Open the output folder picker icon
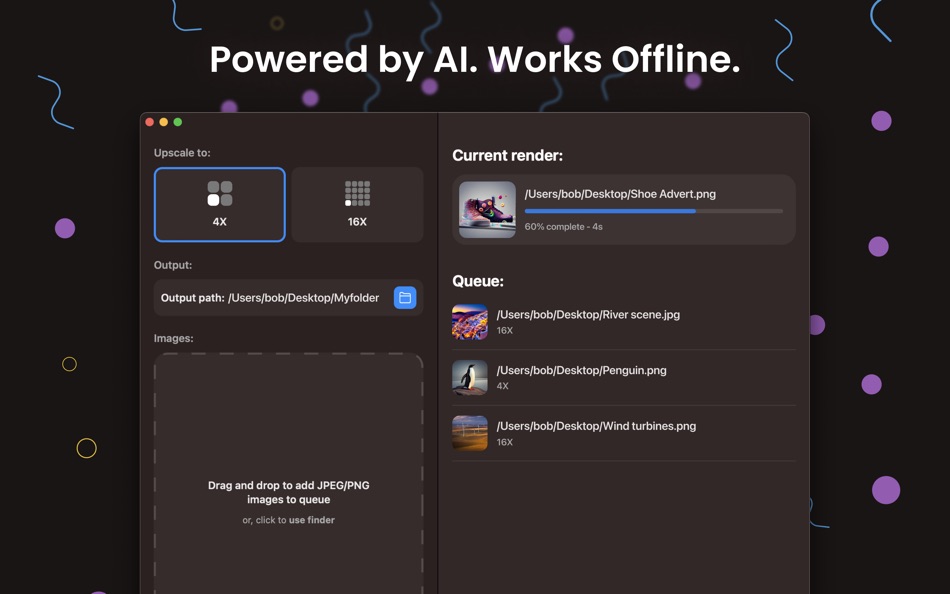This screenshot has height=594, width=950. click(x=404, y=297)
